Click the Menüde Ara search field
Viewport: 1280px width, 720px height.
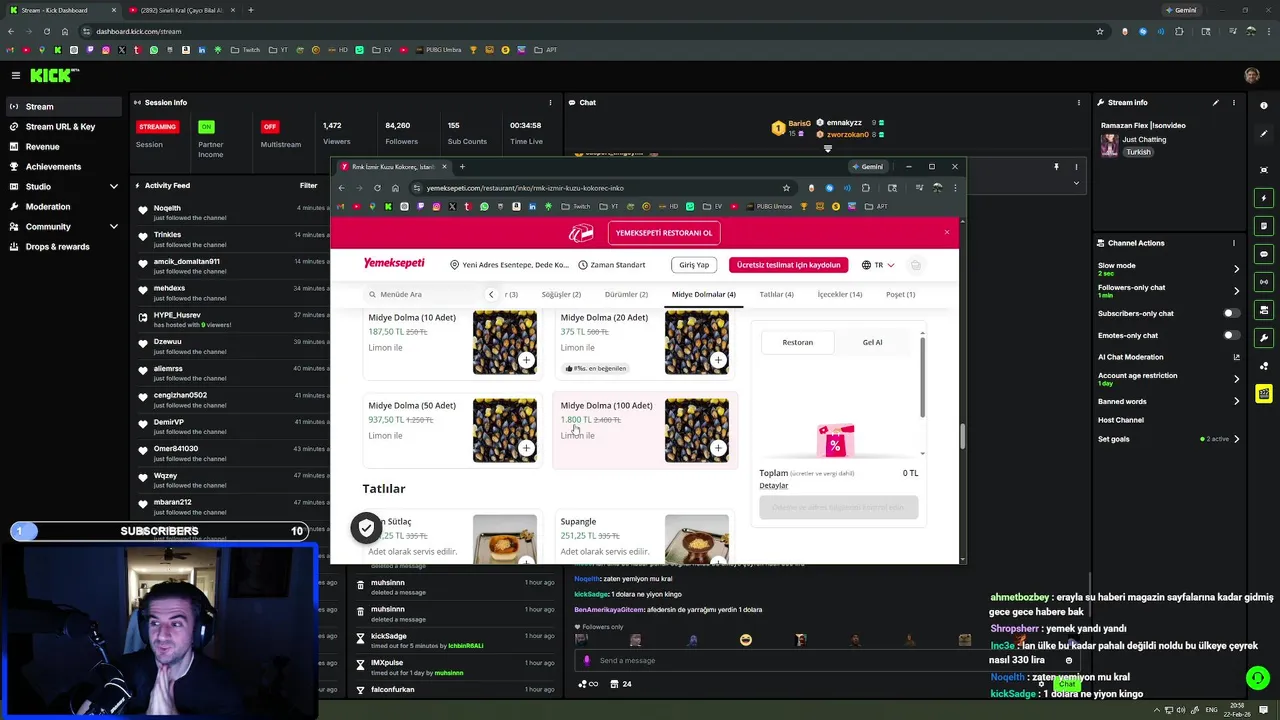point(420,294)
